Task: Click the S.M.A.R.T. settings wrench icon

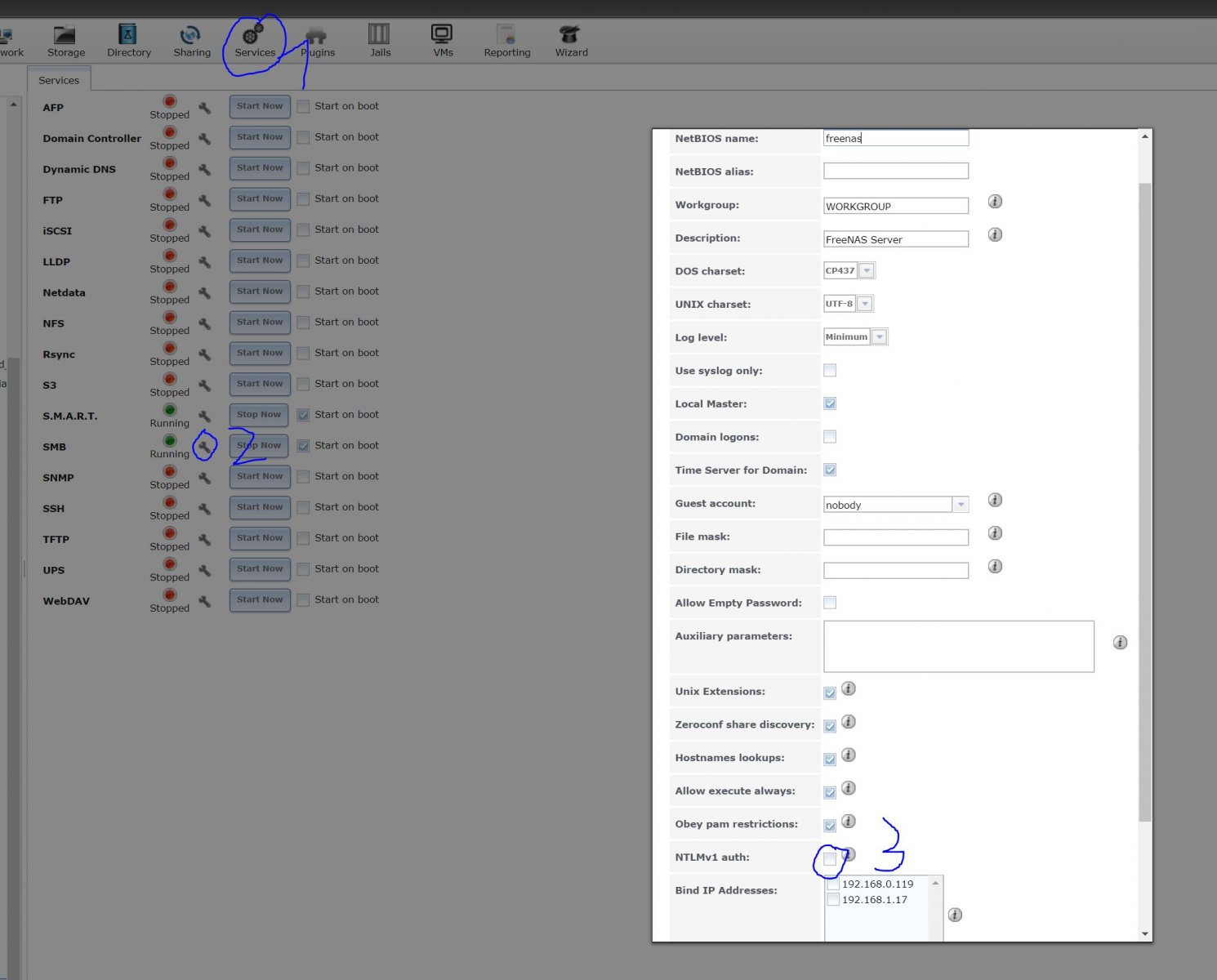Action: (x=205, y=416)
